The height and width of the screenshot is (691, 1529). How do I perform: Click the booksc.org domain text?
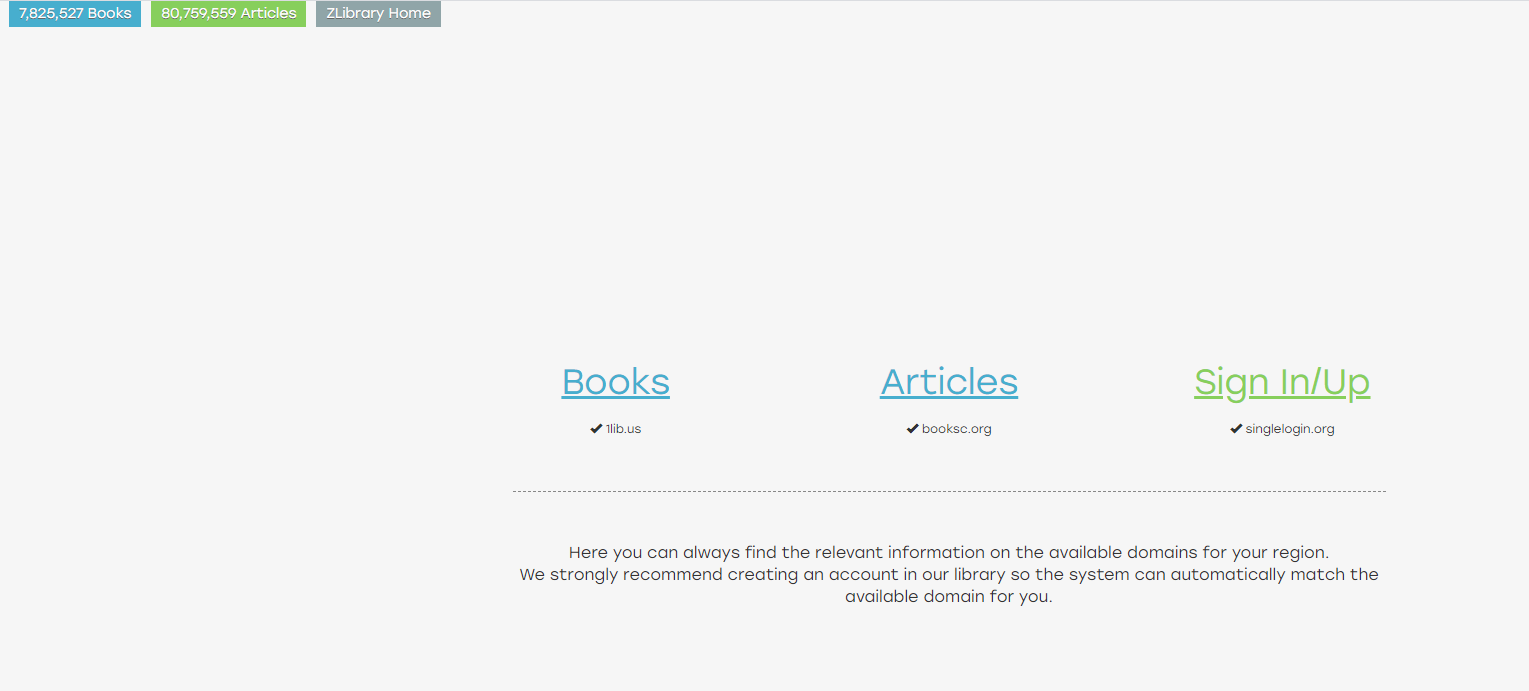957,429
